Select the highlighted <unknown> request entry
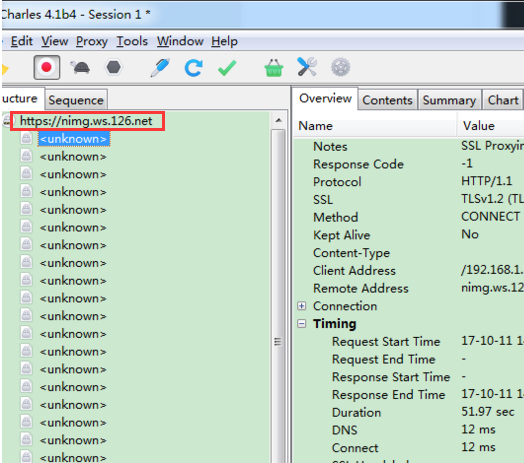The height and width of the screenshot is (463, 524). tap(74, 139)
